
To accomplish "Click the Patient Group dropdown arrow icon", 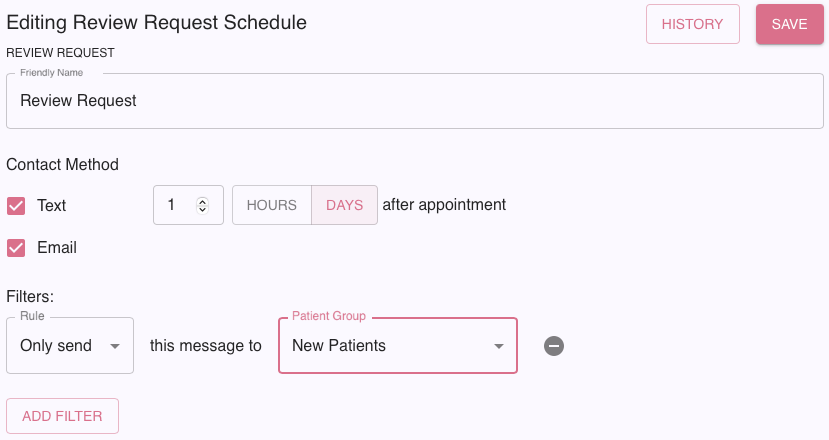I will 498,346.
